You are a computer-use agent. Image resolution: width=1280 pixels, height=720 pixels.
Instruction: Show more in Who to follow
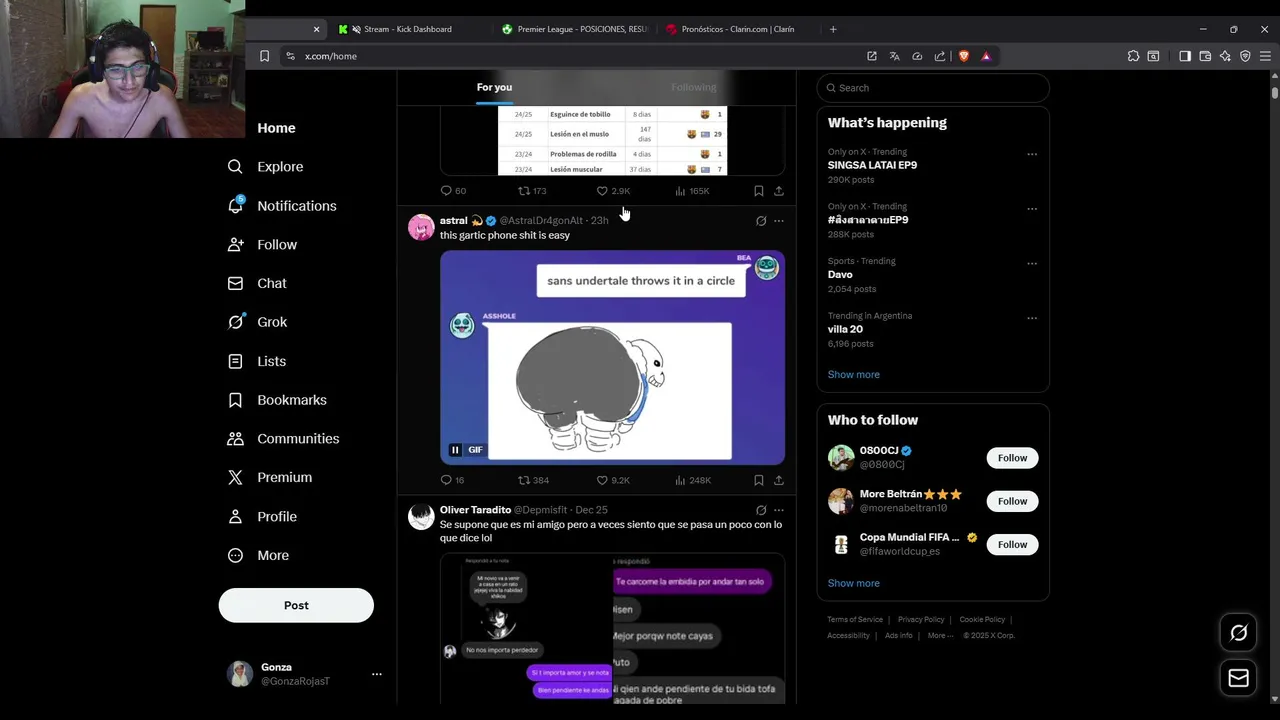(x=853, y=583)
